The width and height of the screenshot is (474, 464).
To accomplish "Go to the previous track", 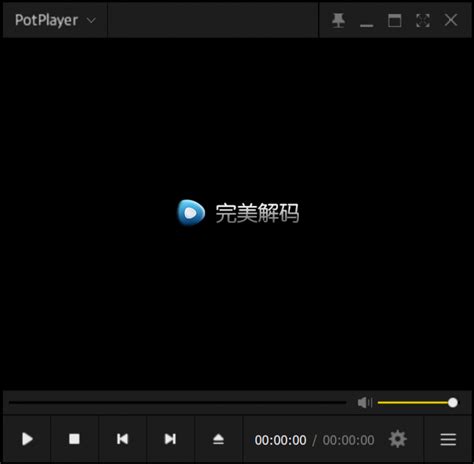I will tap(122, 439).
